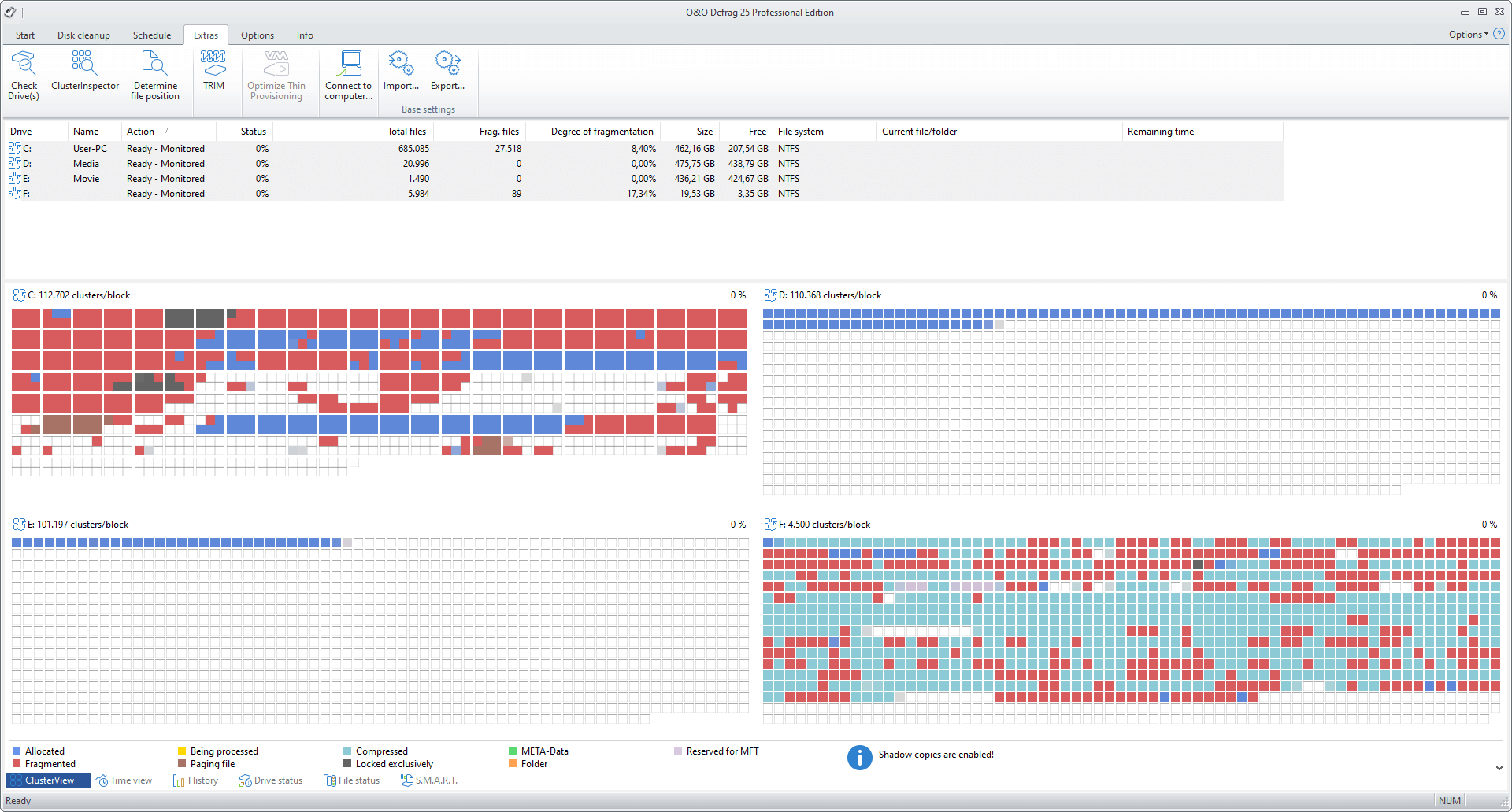Expand the info panel chevron
Screen dimensions: 1512x812
tap(1499, 768)
